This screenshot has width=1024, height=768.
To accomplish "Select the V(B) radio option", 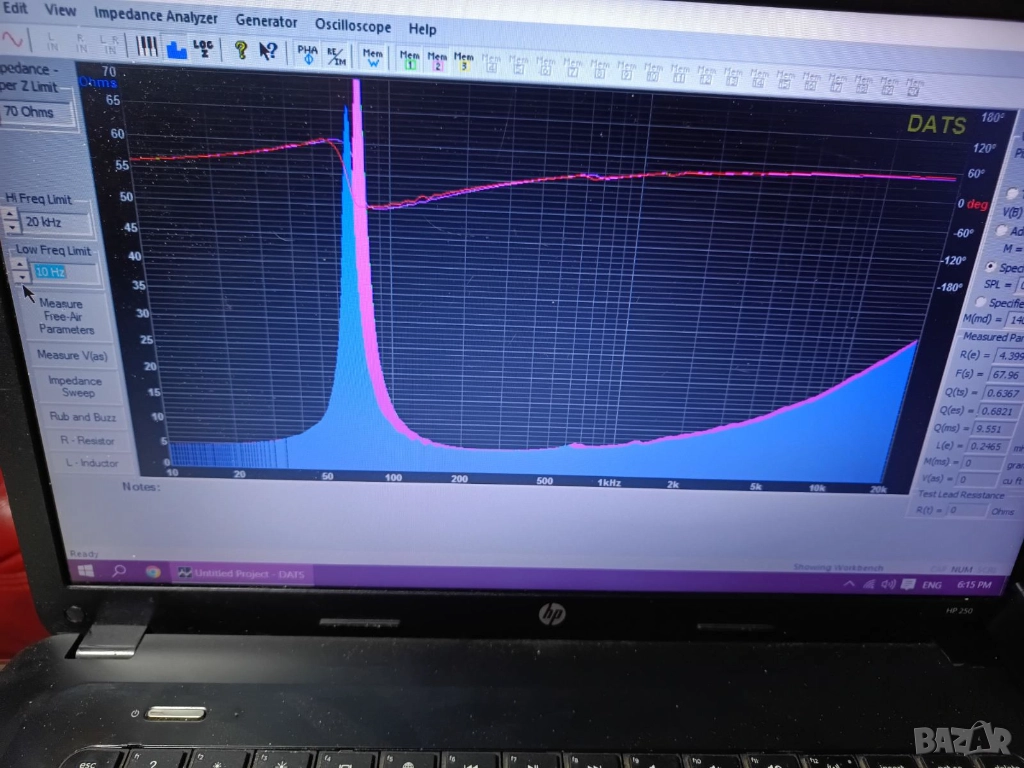I will point(1010,193).
